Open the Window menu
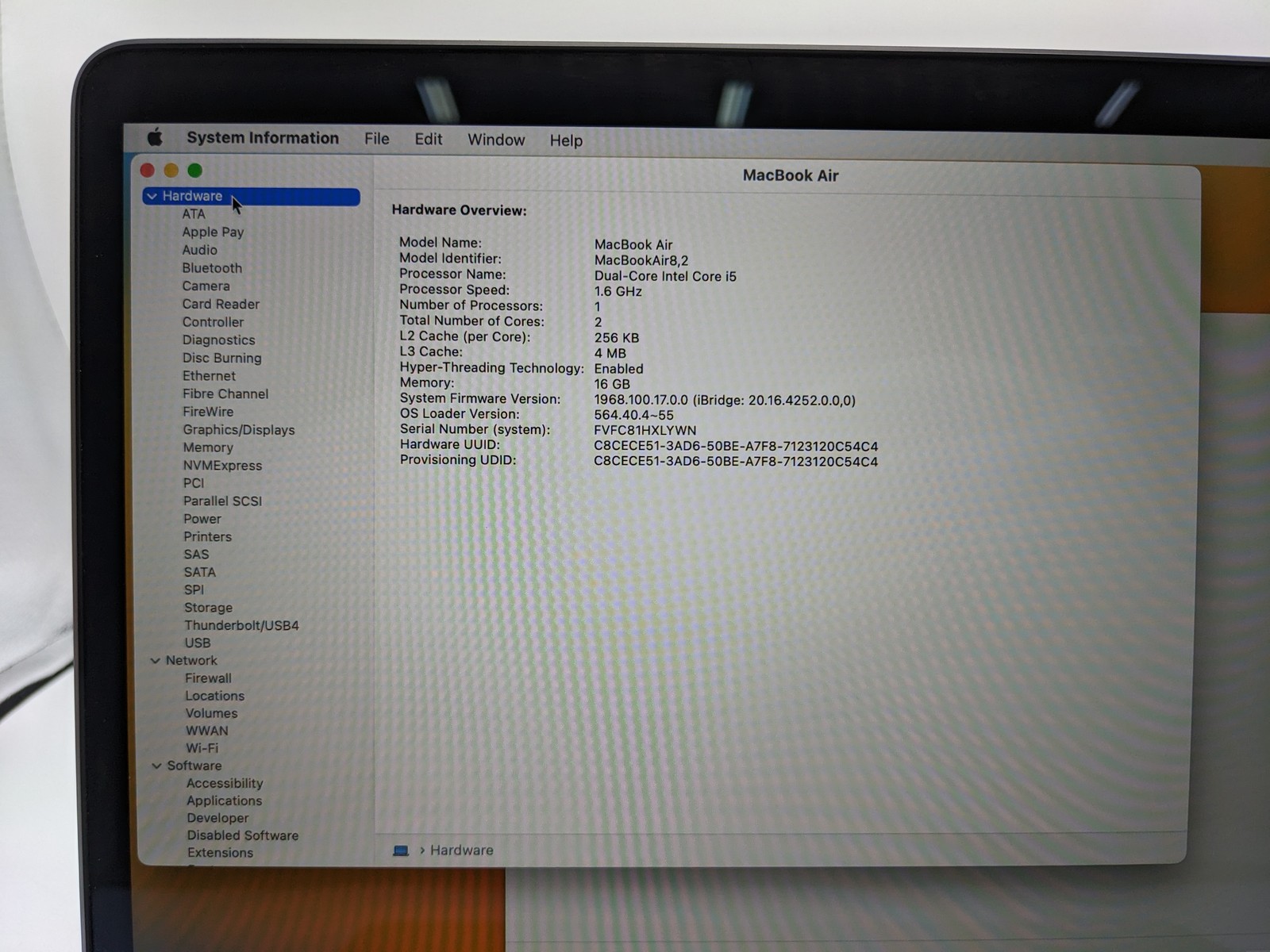 pyautogui.click(x=496, y=140)
